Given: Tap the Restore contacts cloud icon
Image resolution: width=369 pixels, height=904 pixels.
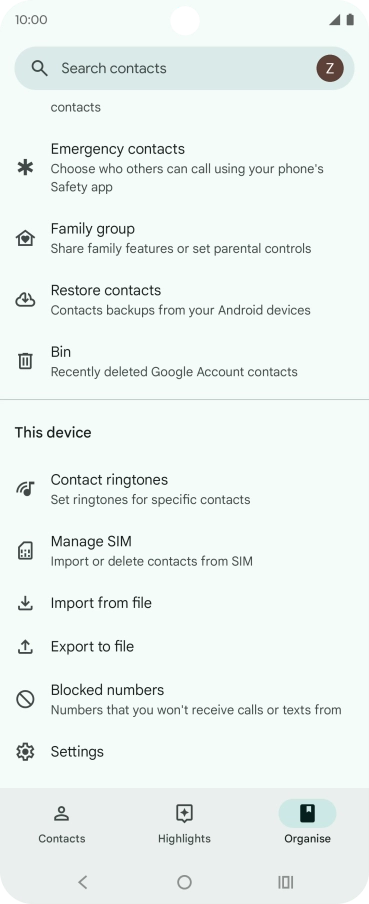Looking at the screenshot, I should [25, 300].
